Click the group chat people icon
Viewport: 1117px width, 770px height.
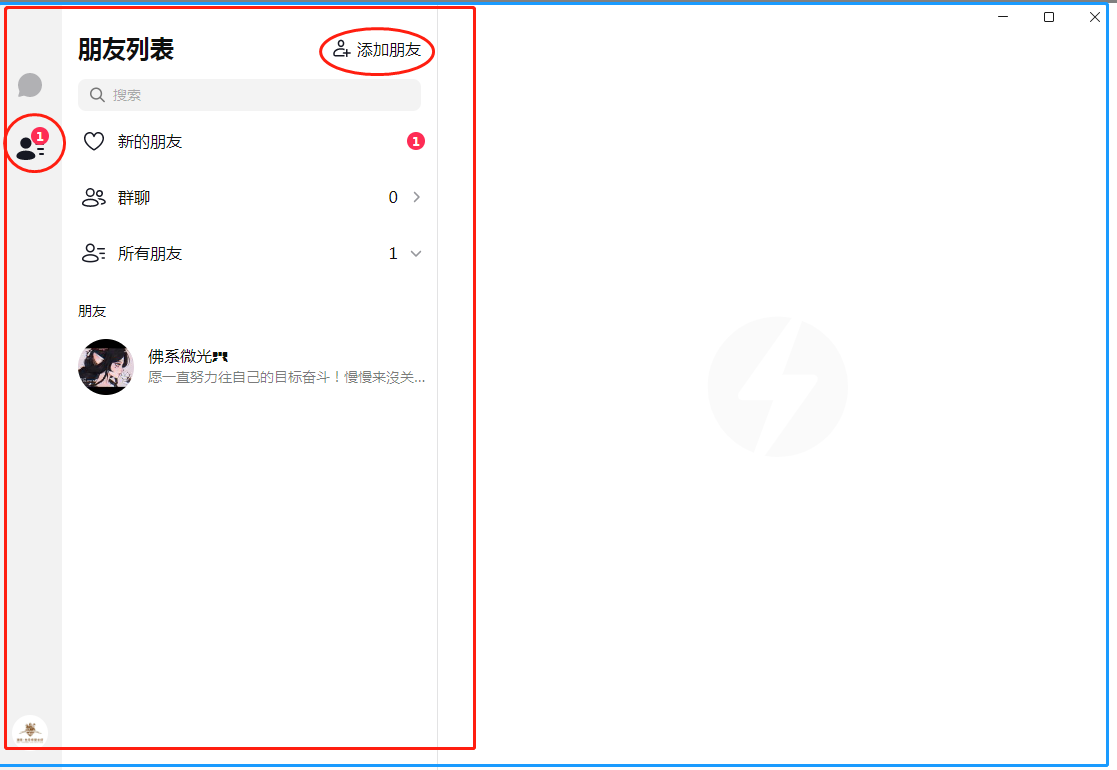coord(94,197)
